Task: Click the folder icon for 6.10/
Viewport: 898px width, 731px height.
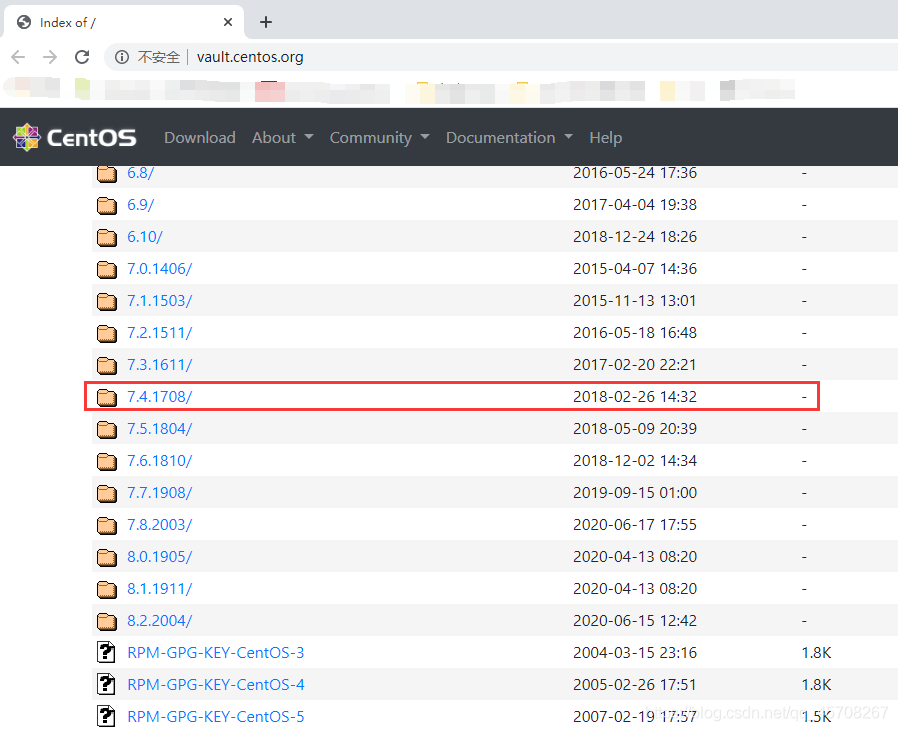Action: [107, 237]
